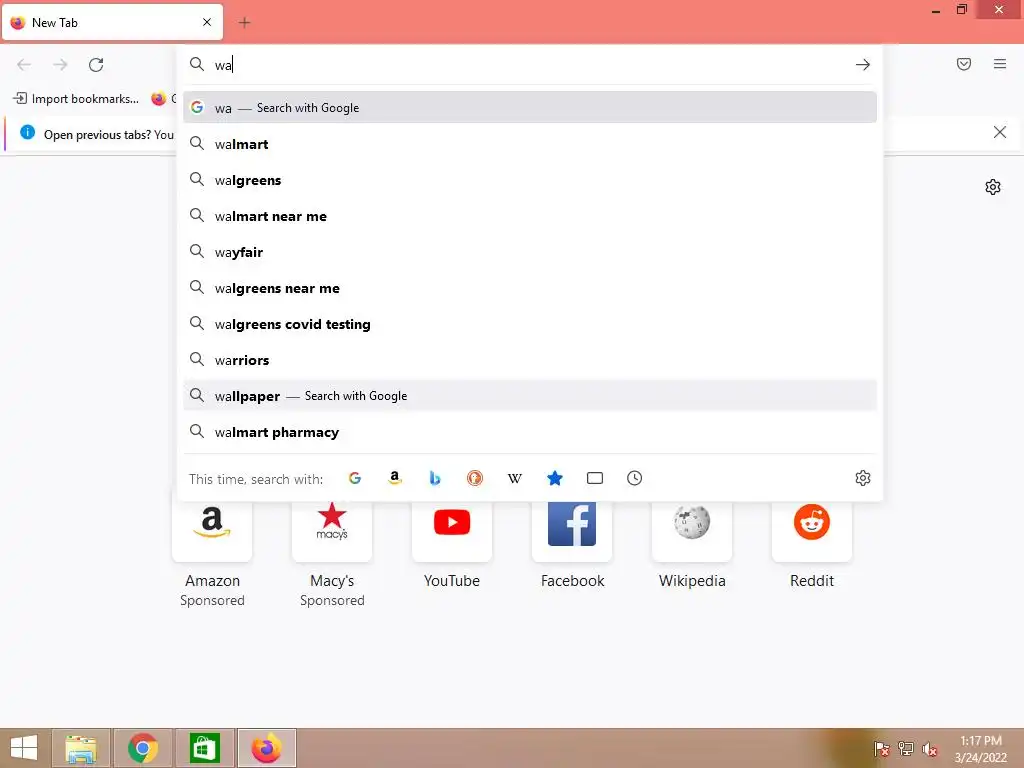Launch Google Chrome from the taskbar

(x=143, y=748)
